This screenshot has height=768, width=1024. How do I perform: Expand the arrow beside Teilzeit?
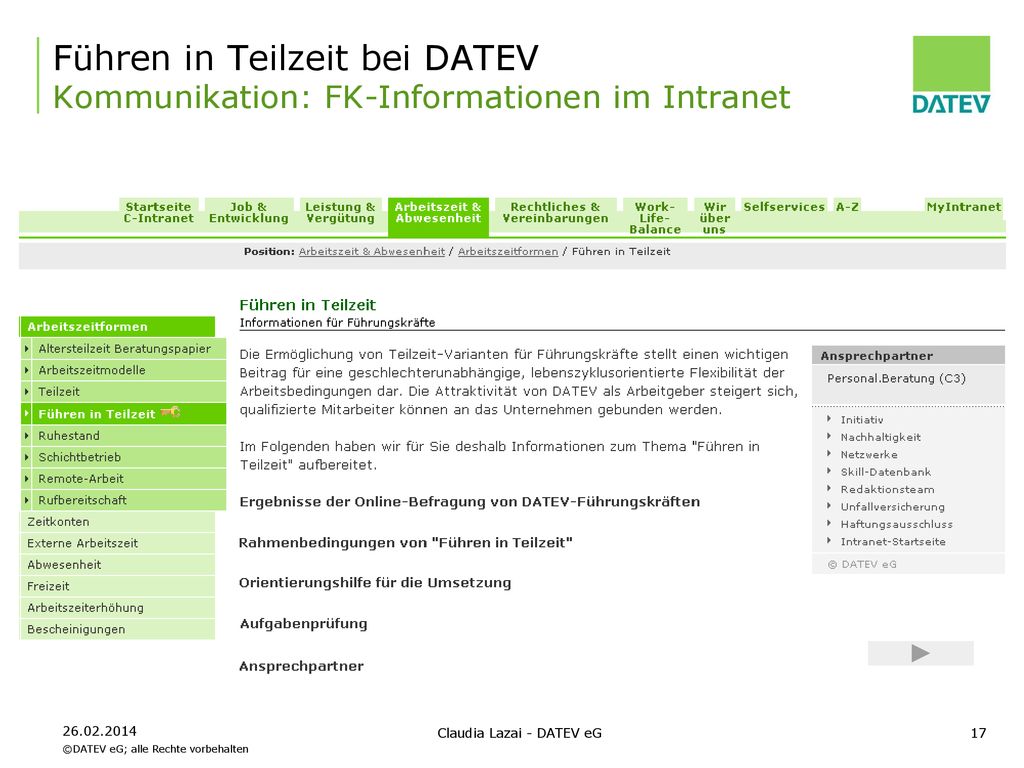pos(27,392)
